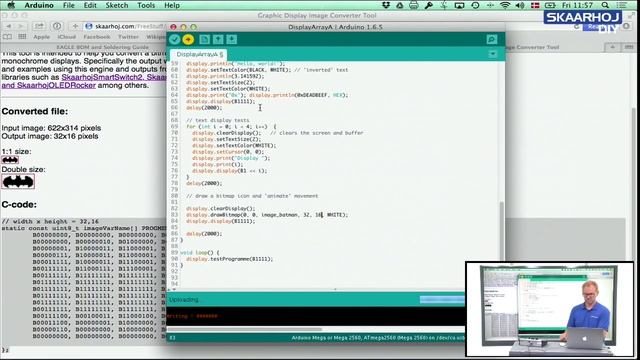Open the Time Machine menu bar icon

click(x=475, y=5)
